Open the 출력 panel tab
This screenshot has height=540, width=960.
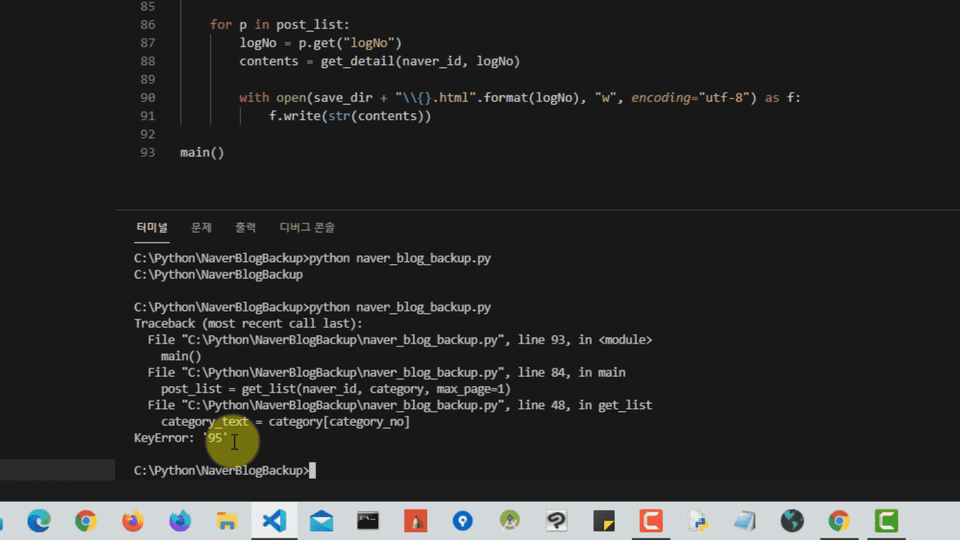pyautogui.click(x=246, y=228)
